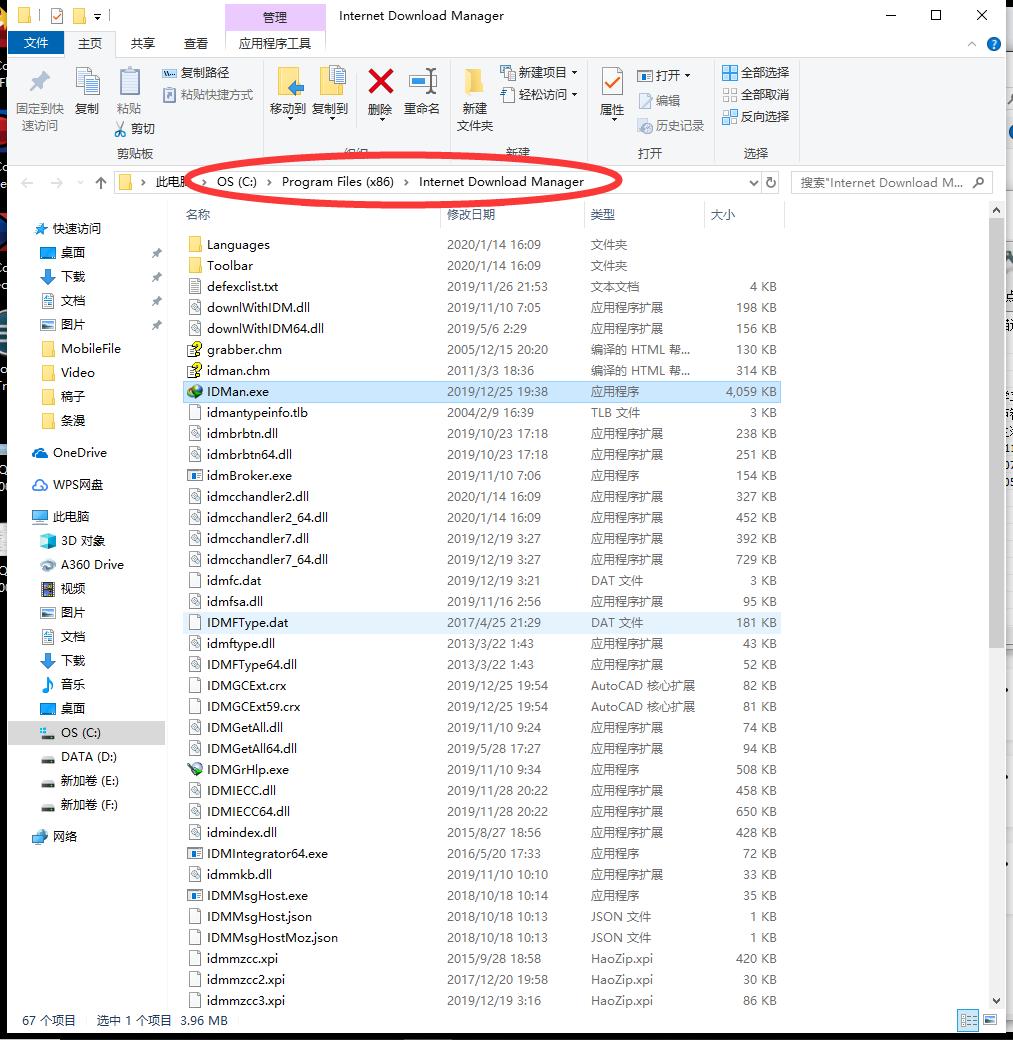
Task: Open the recent locations dropdown arrow
Action: pyautogui.click(x=80, y=182)
